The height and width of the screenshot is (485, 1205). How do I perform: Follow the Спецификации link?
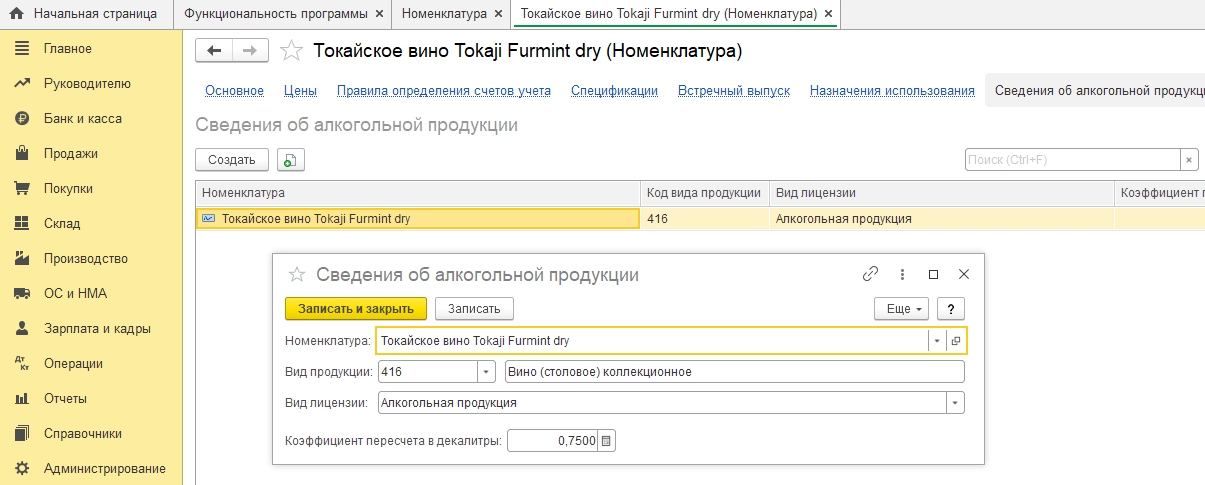(x=614, y=91)
